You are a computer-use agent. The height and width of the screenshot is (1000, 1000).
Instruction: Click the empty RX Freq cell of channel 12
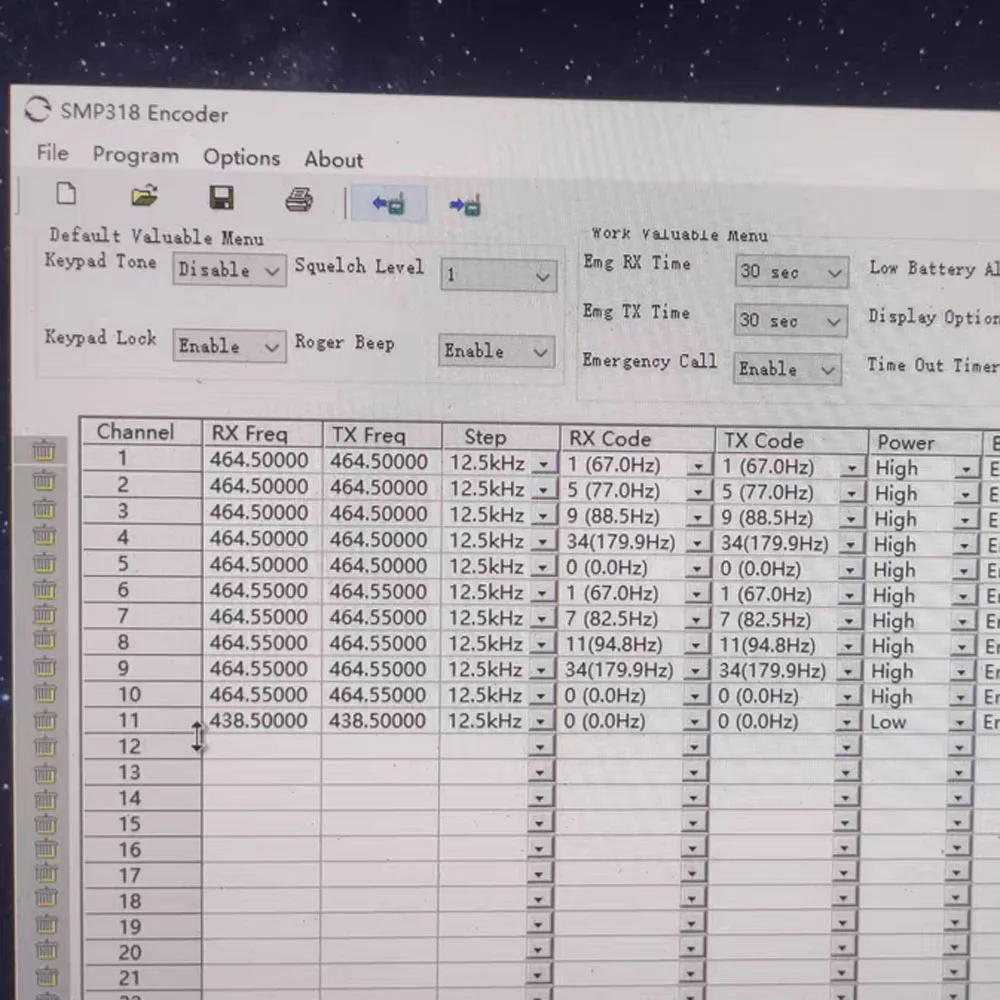(x=261, y=746)
